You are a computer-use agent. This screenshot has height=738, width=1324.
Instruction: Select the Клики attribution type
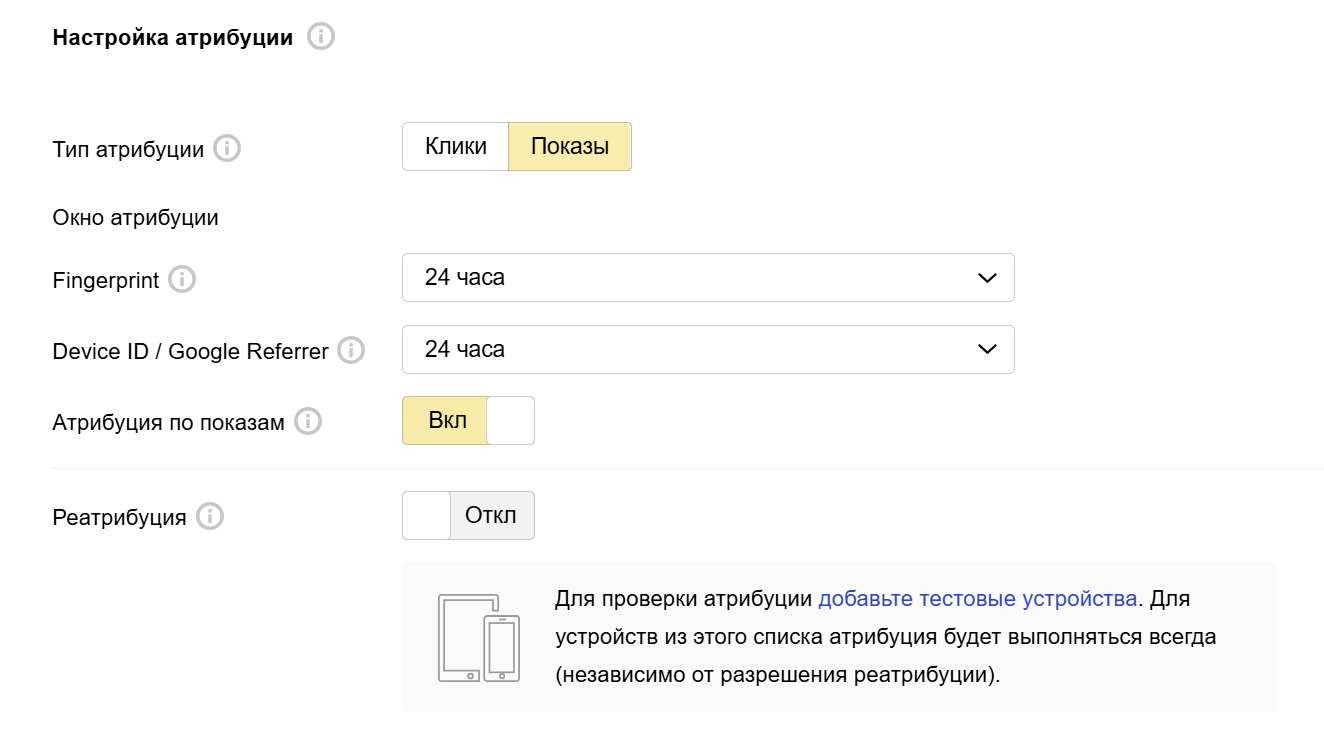456,147
